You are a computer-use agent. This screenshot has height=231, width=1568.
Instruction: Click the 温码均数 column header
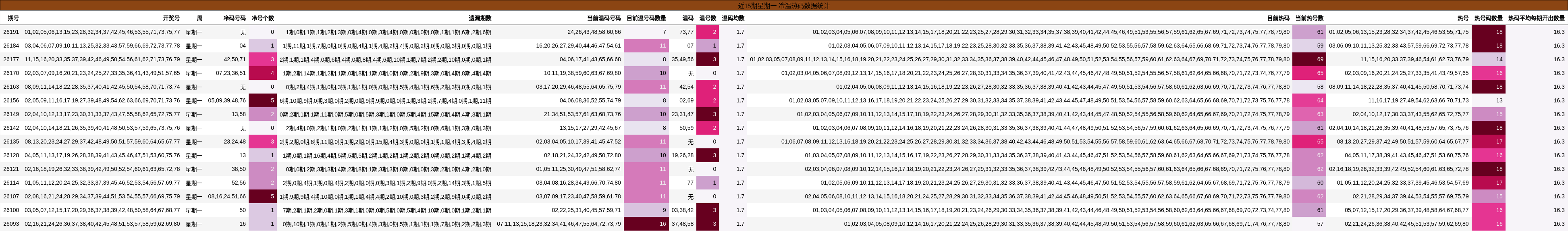tap(733, 18)
